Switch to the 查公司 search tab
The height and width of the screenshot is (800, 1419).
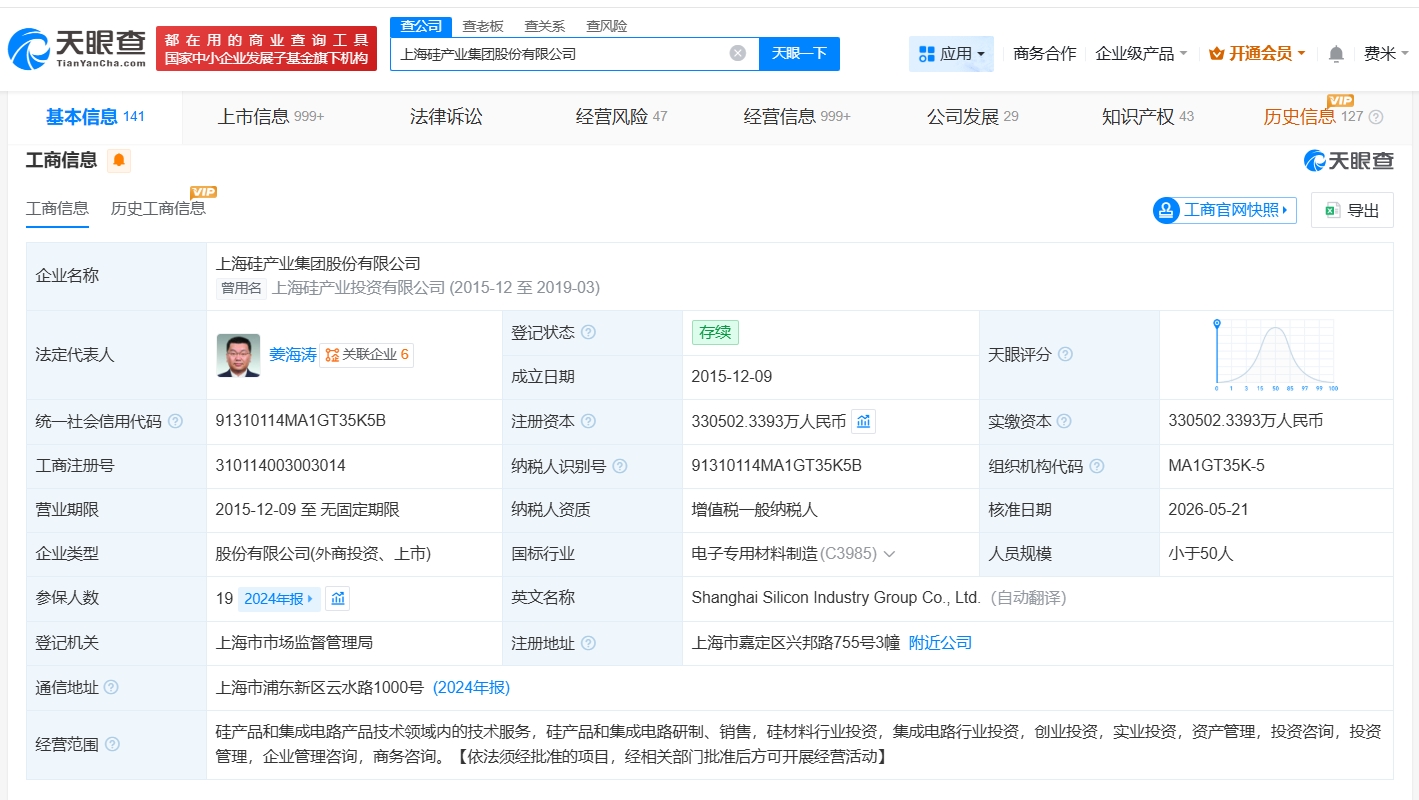[x=421, y=26]
